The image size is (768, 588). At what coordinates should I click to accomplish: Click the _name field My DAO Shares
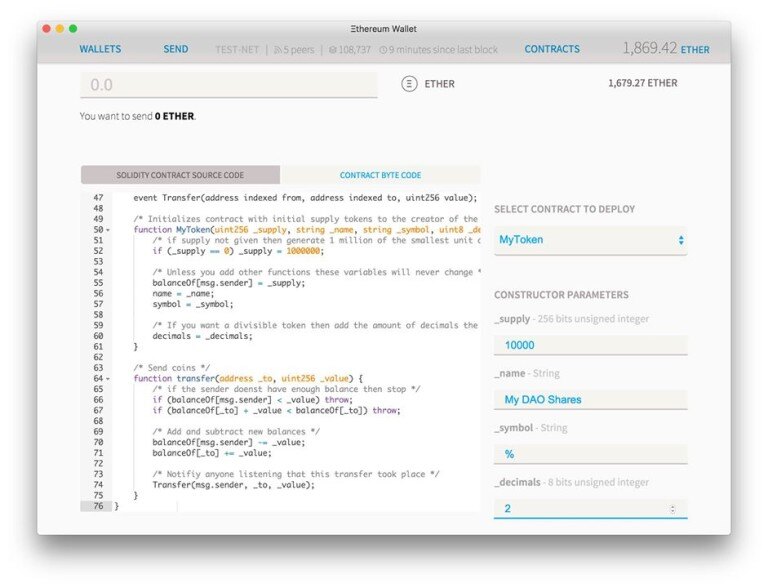tap(590, 400)
